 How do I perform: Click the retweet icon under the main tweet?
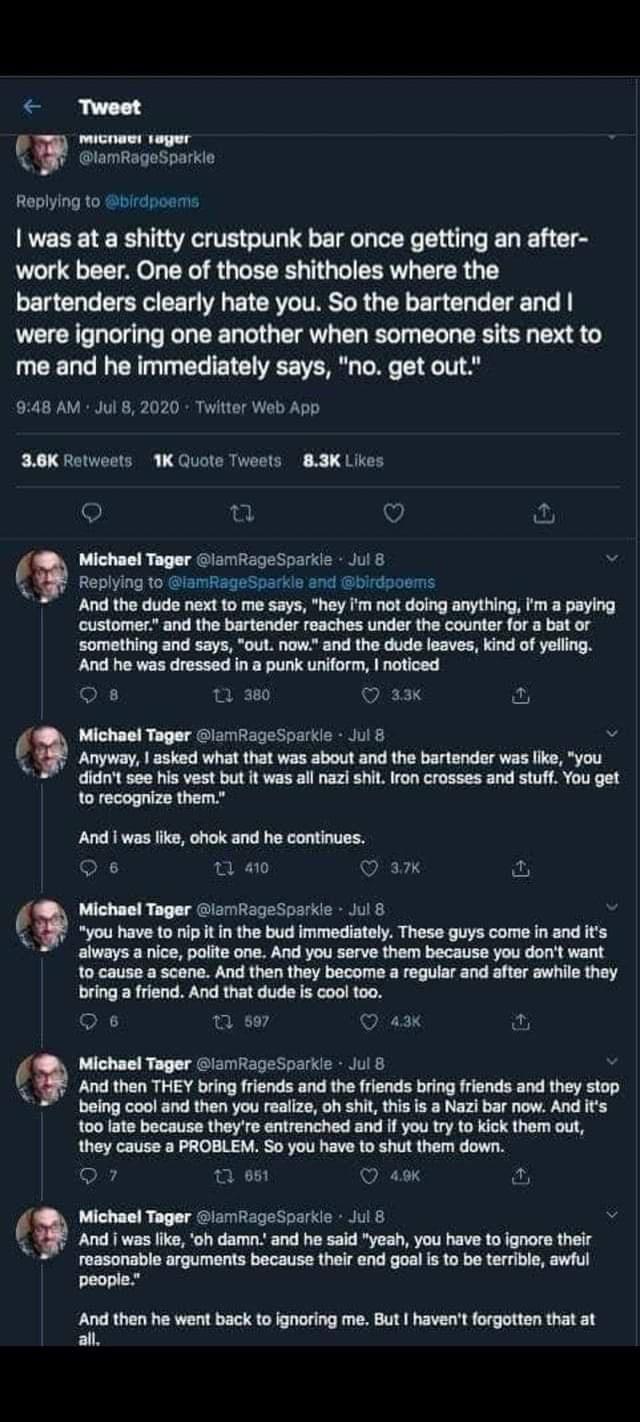pyautogui.click(x=242, y=513)
